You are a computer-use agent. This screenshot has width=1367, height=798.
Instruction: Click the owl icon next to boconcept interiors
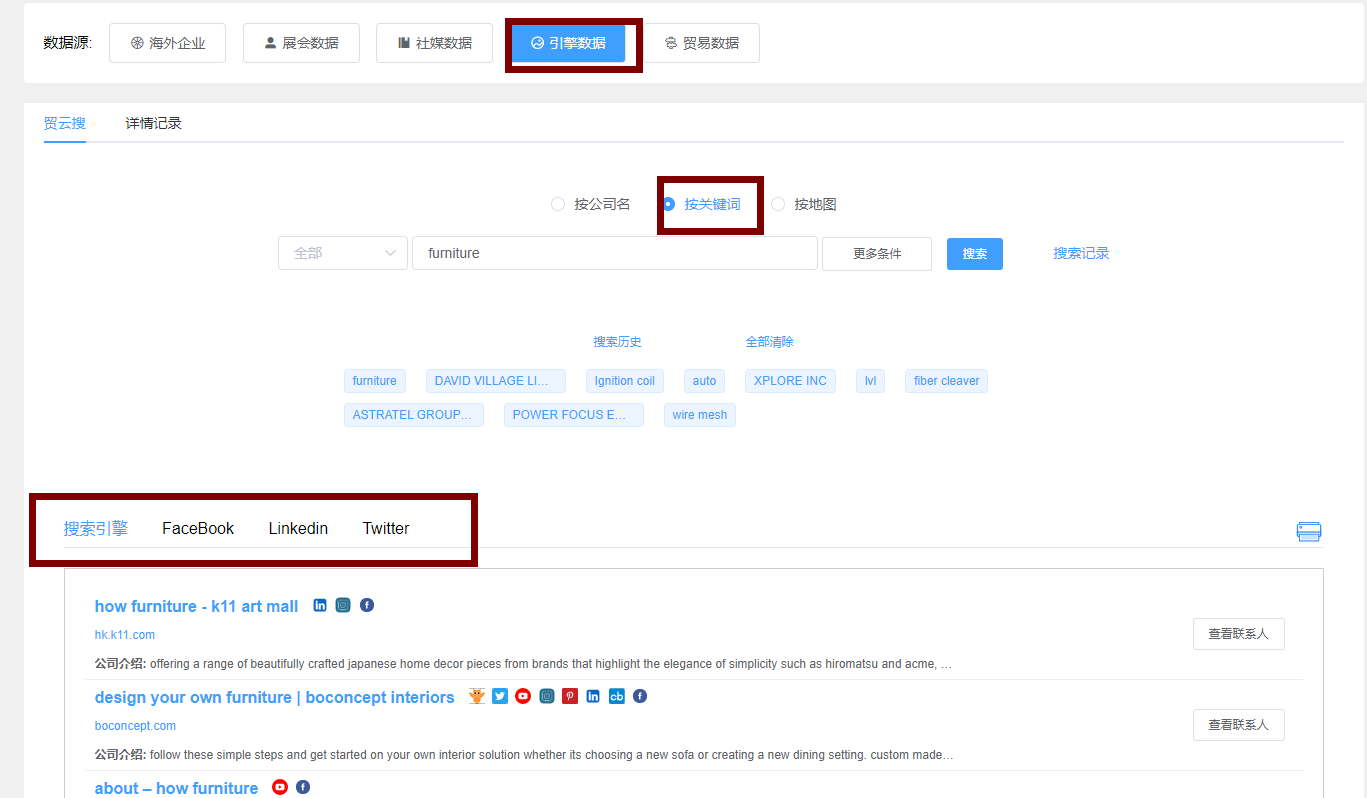(x=477, y=696)
